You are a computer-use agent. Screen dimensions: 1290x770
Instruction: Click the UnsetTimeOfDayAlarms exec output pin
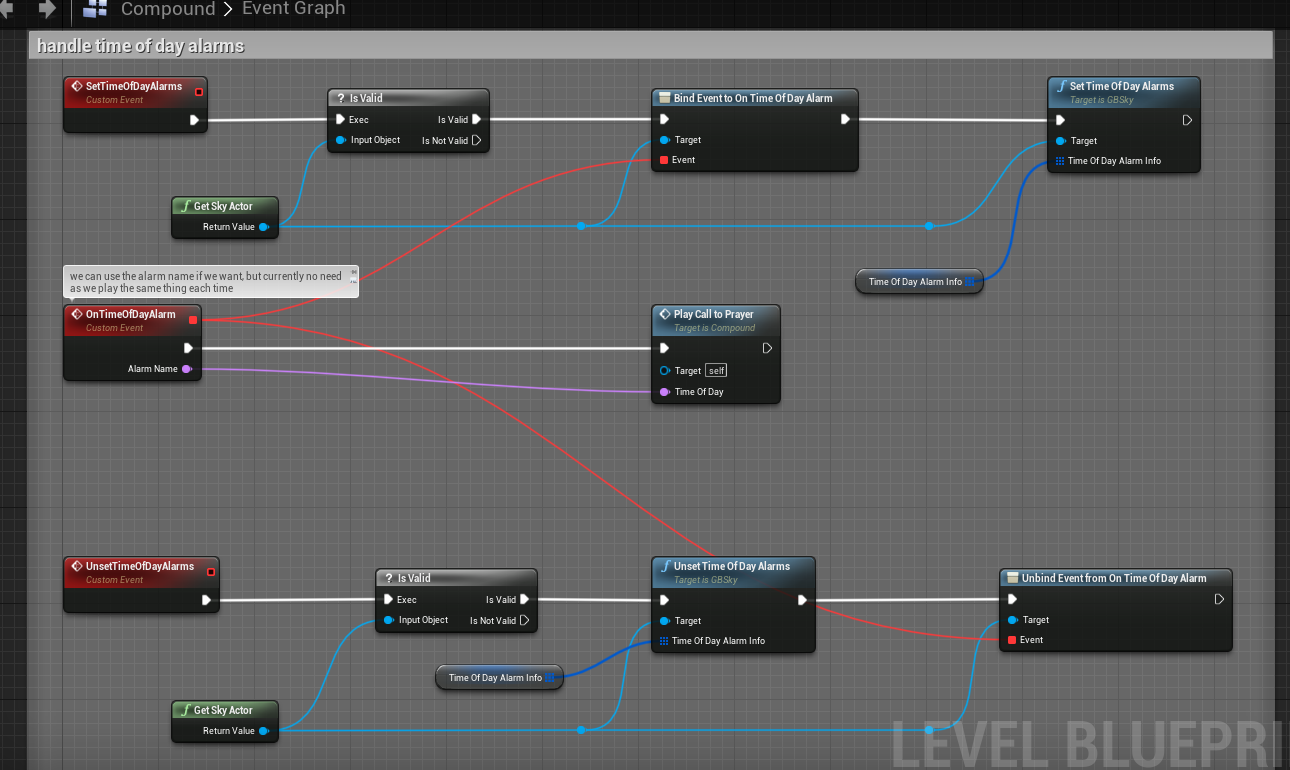tap(206, 600)
